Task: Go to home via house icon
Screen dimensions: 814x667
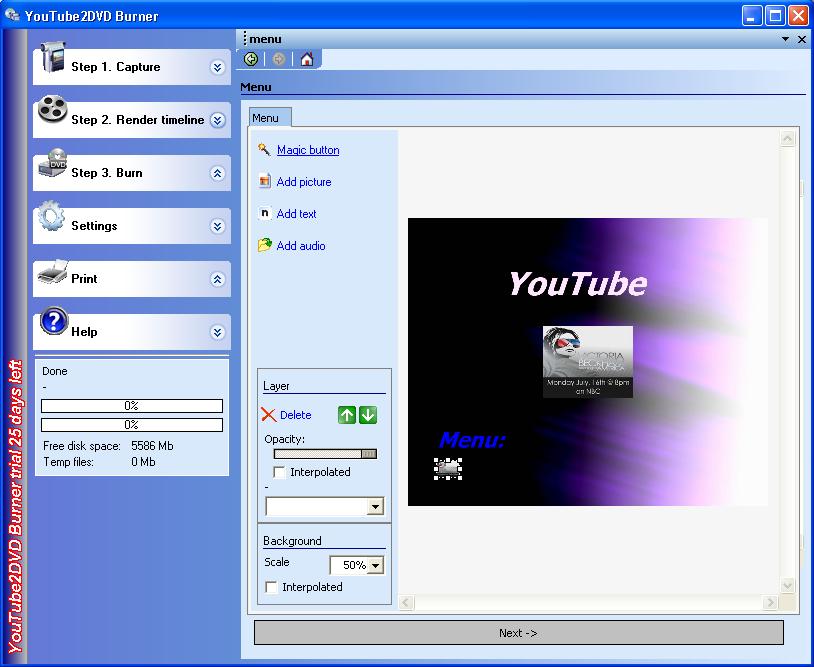Action: (307, 59)
